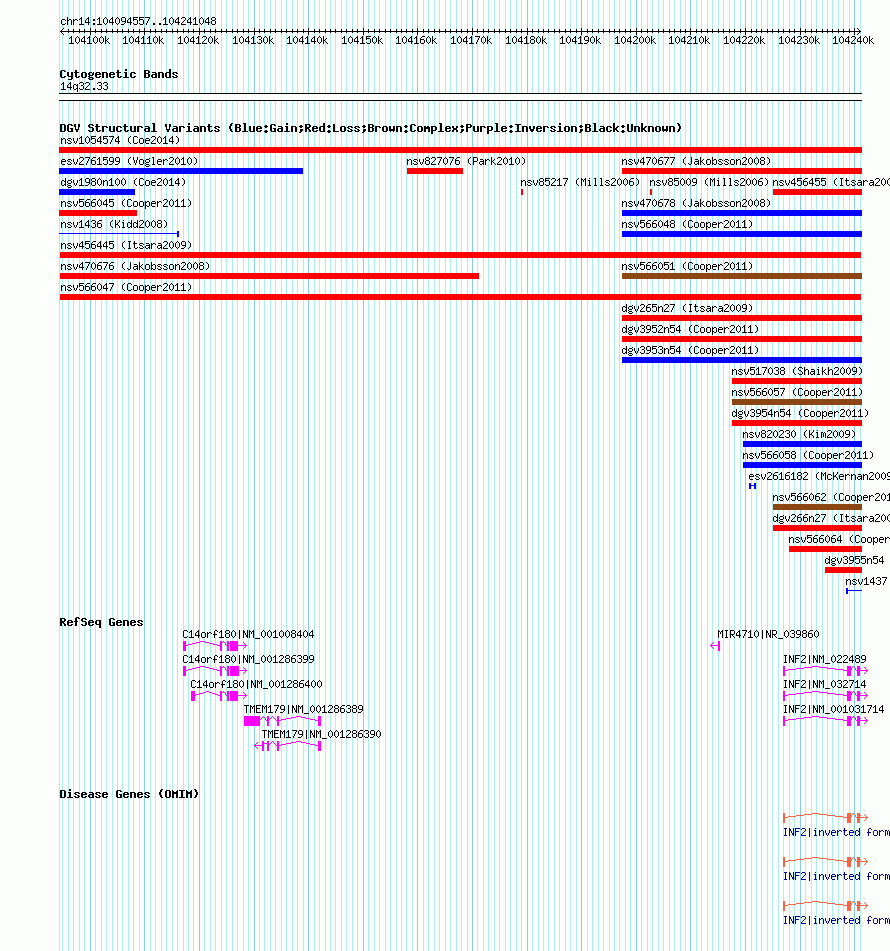Click the small MIR4710 gene glyph
This screenshot has width=890, height=951.
[715, 646]
